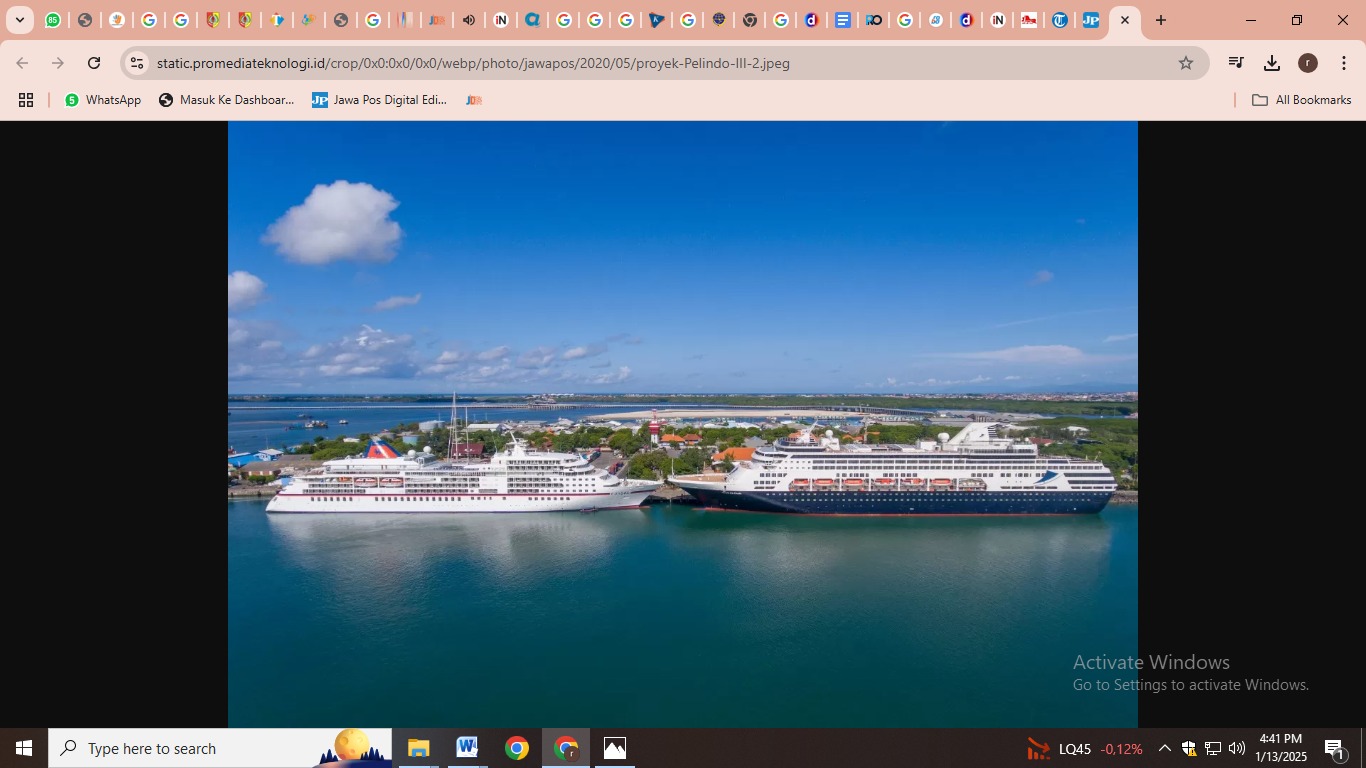Open network status tray icon
The image size is (1366, 768).
1213,748
